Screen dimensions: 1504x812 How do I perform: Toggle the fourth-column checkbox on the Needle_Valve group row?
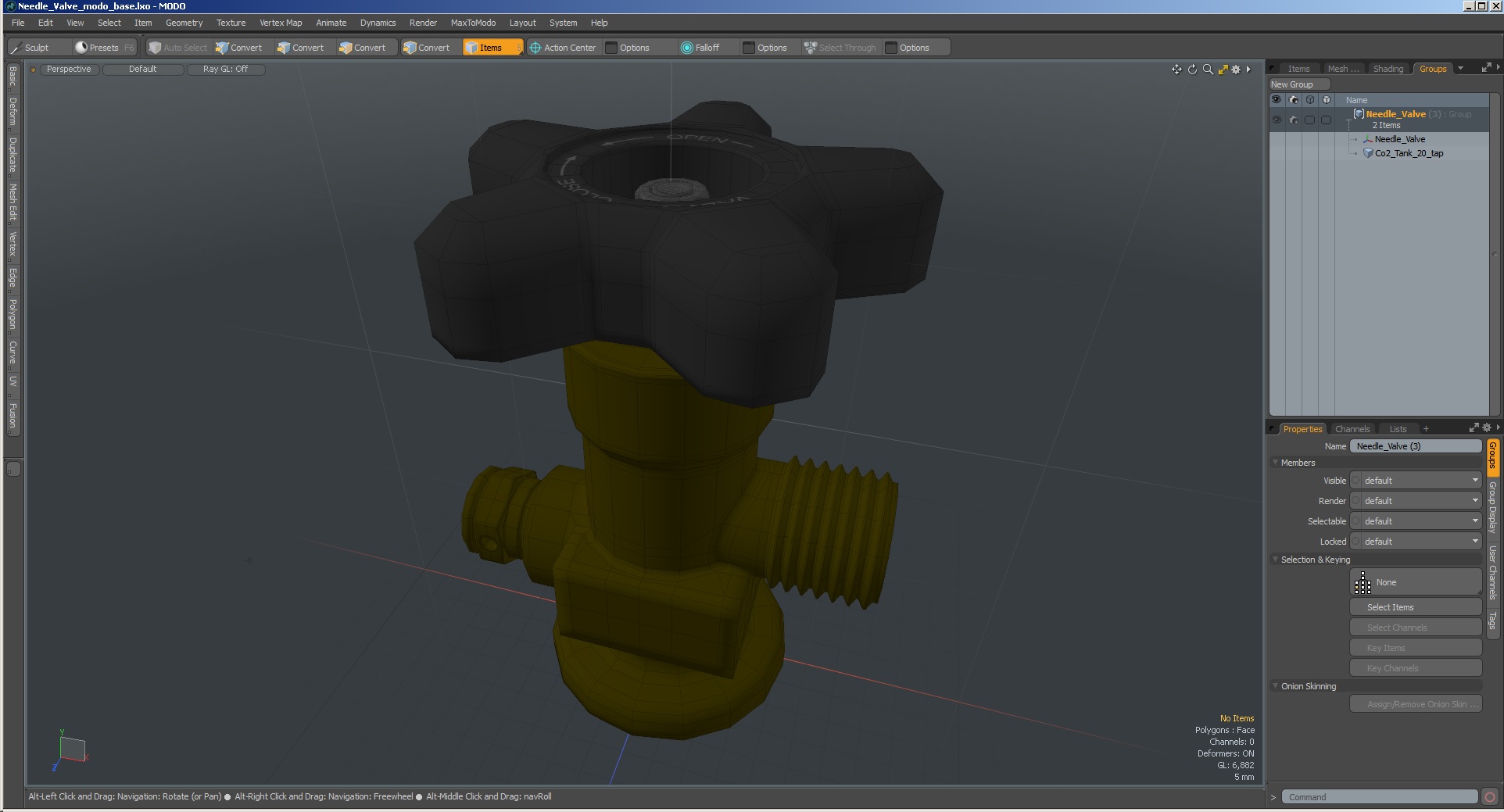click(1327, 120)
